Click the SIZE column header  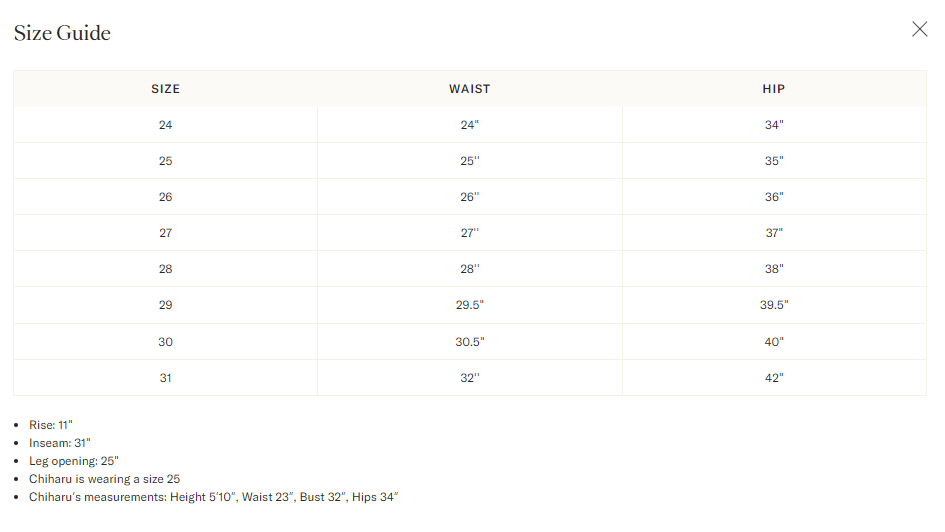[x=165, y=89]
